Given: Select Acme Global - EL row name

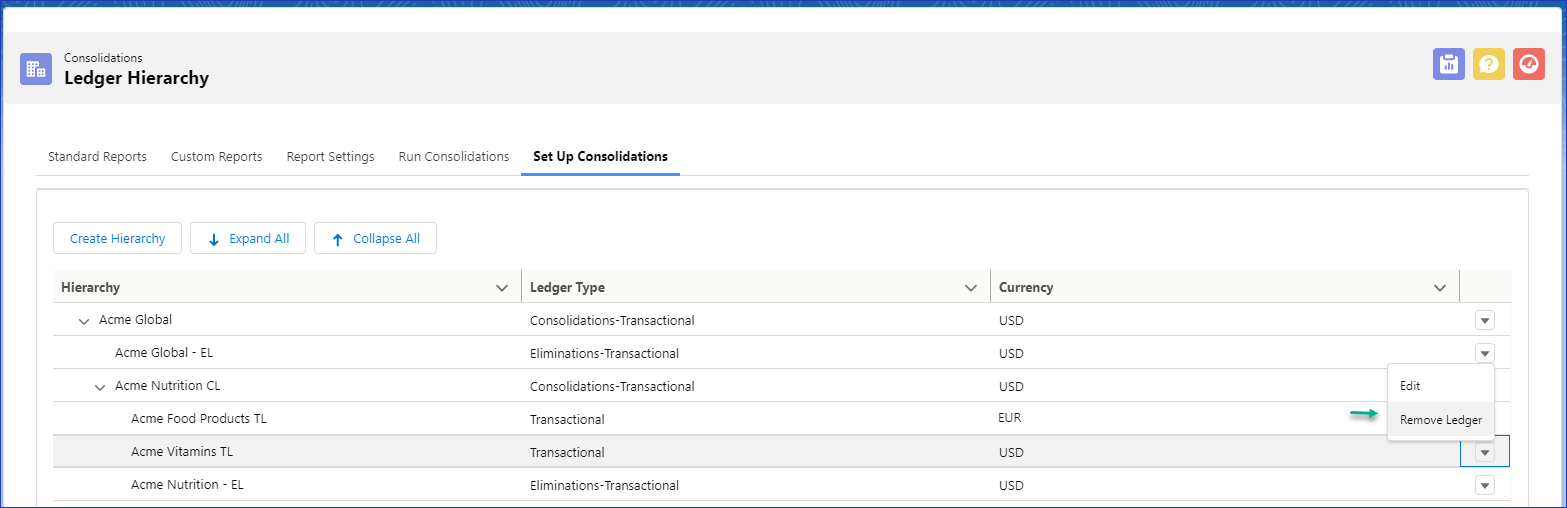Looking at the screenshot, I should [164, 353].
